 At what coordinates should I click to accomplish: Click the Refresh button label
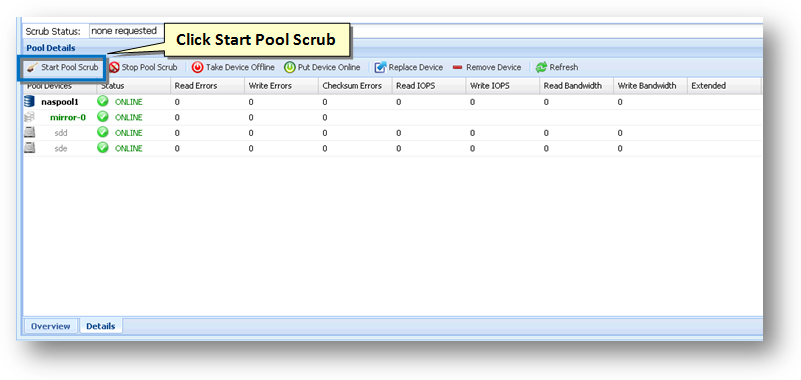[564, 67]
